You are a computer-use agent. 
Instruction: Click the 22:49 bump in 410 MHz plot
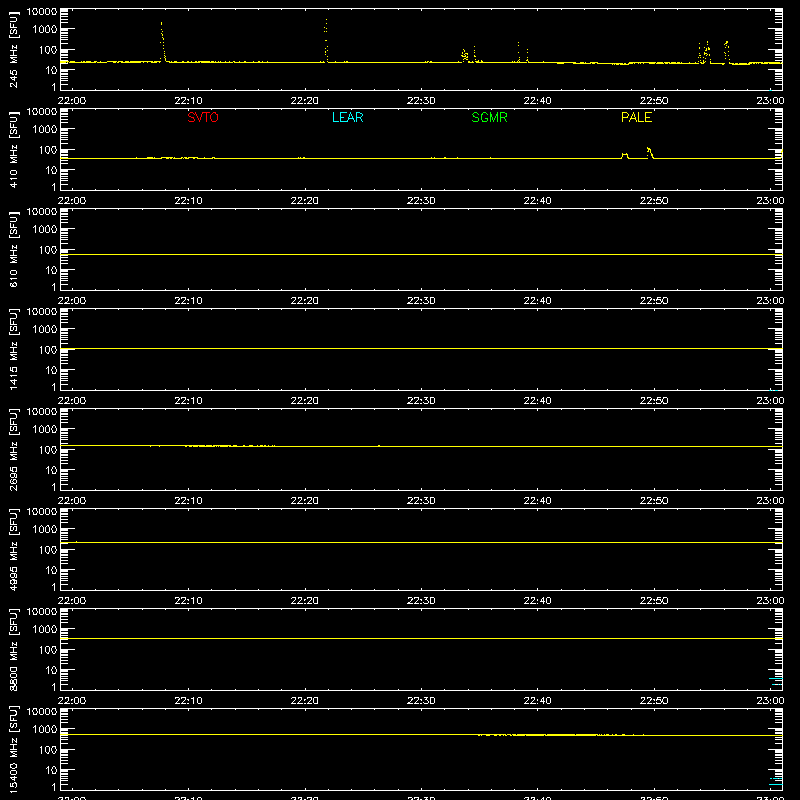[x=650, y=153]
